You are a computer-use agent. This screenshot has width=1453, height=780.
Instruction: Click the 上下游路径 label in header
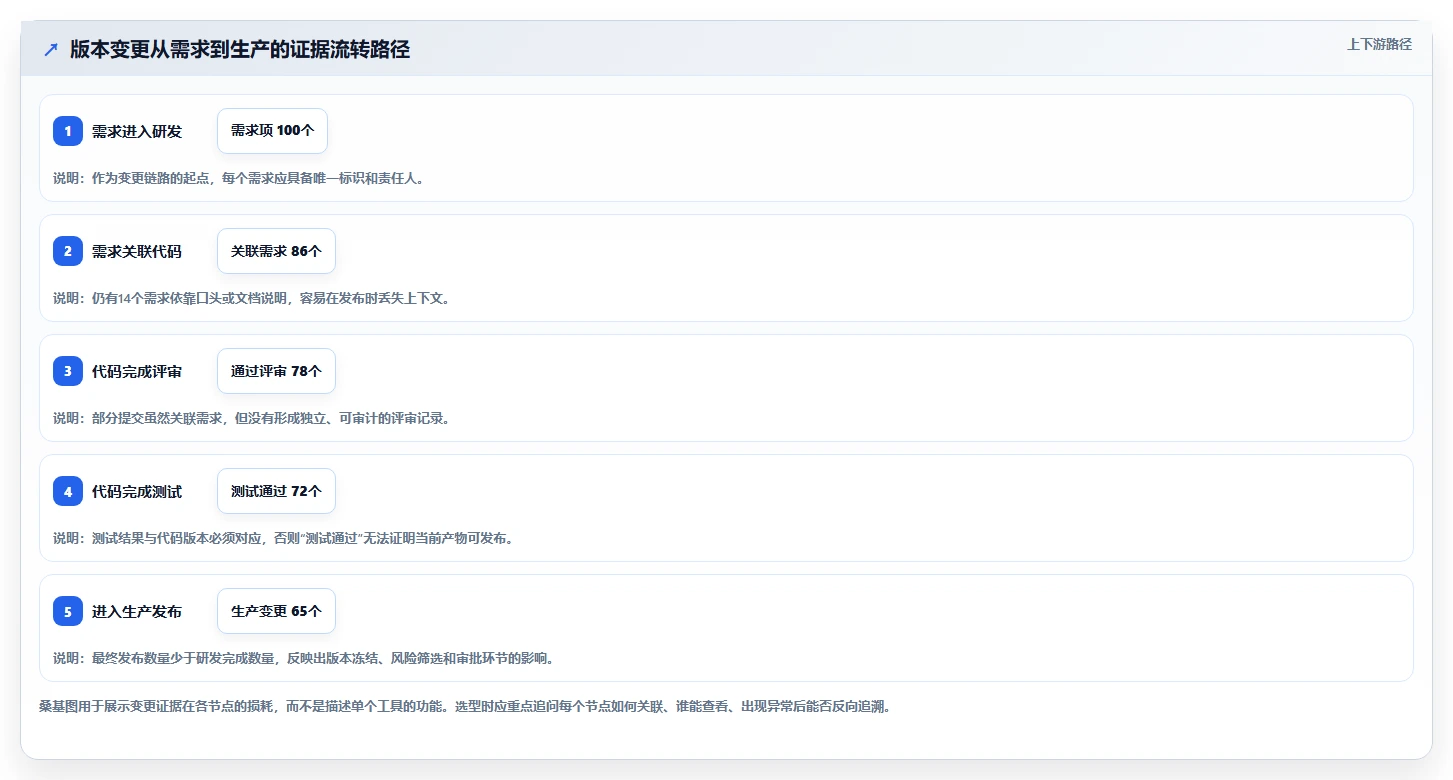1379,44
